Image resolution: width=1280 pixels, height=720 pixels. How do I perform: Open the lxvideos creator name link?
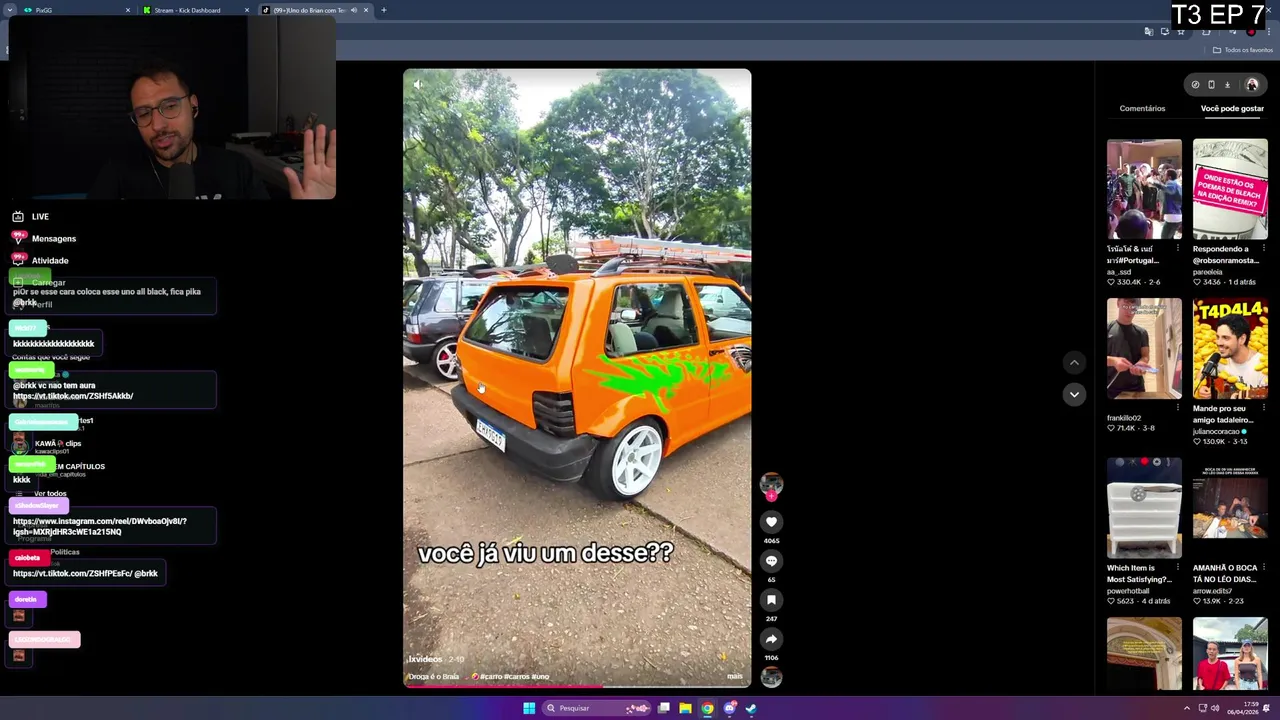425,660
